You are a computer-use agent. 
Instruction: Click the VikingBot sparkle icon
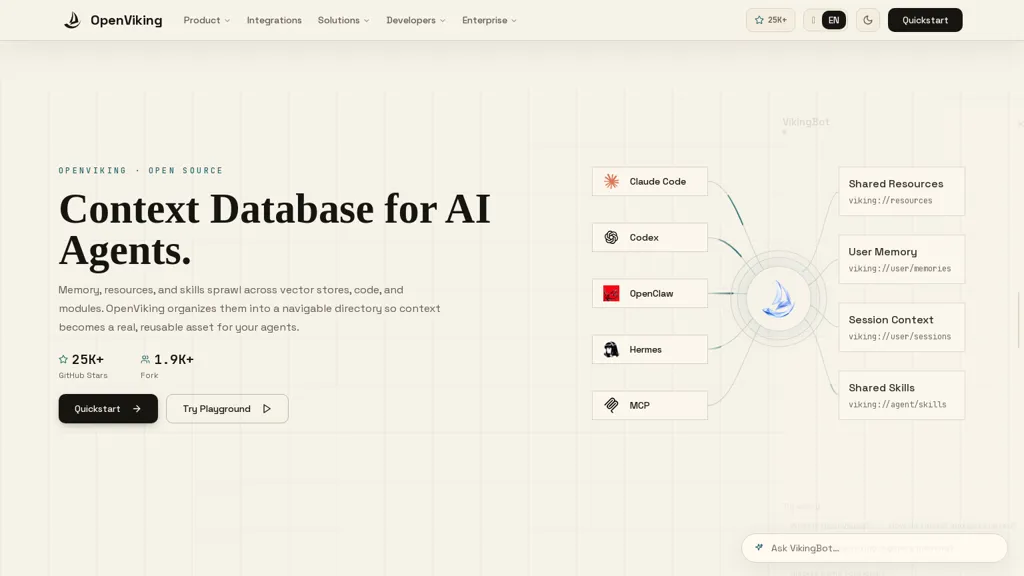coord(759,547)
